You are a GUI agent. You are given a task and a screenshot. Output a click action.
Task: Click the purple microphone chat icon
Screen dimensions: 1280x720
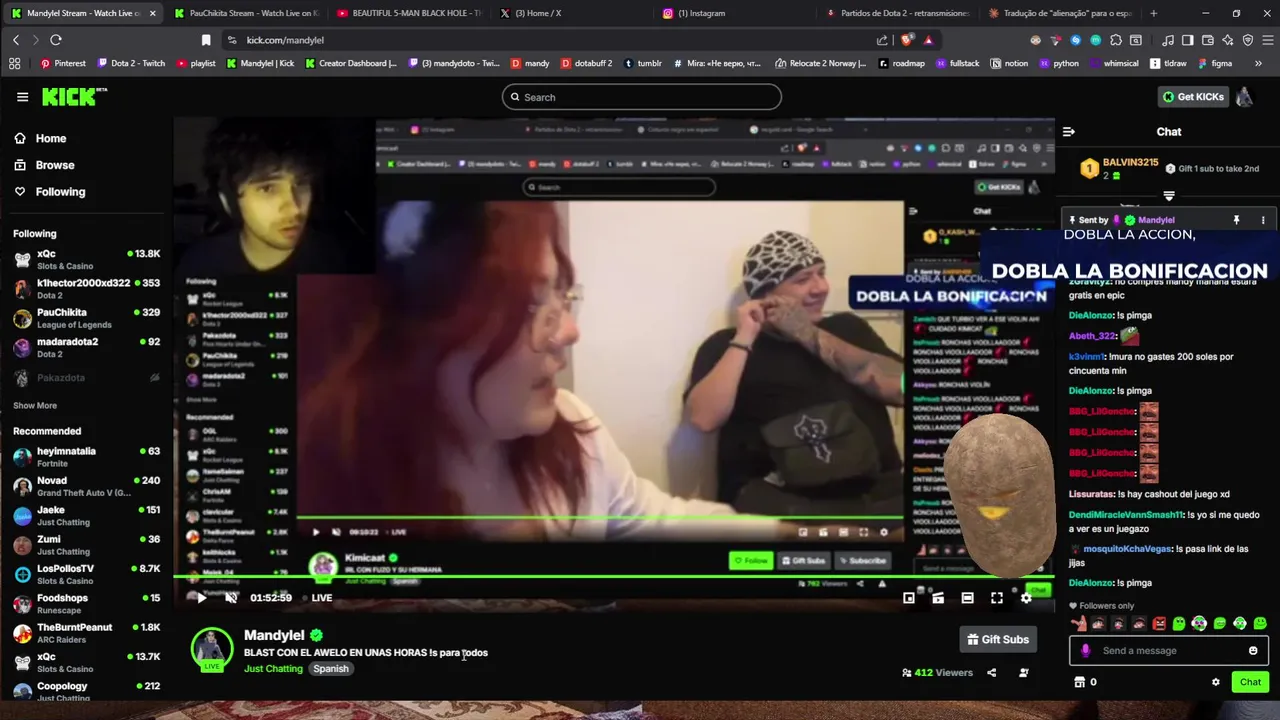[1086, 651]
